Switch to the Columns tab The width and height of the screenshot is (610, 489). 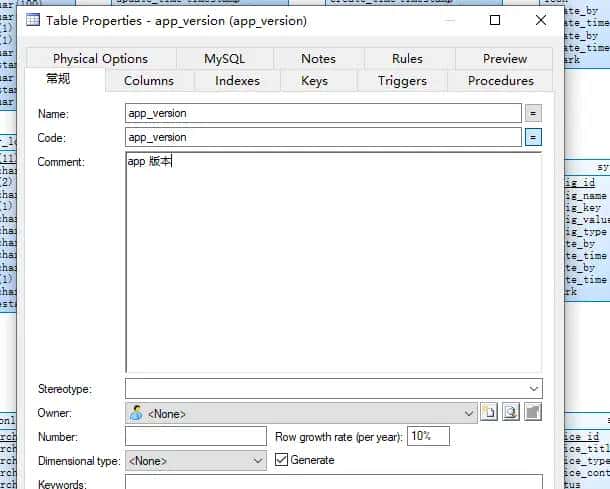(x=149, y=81)
